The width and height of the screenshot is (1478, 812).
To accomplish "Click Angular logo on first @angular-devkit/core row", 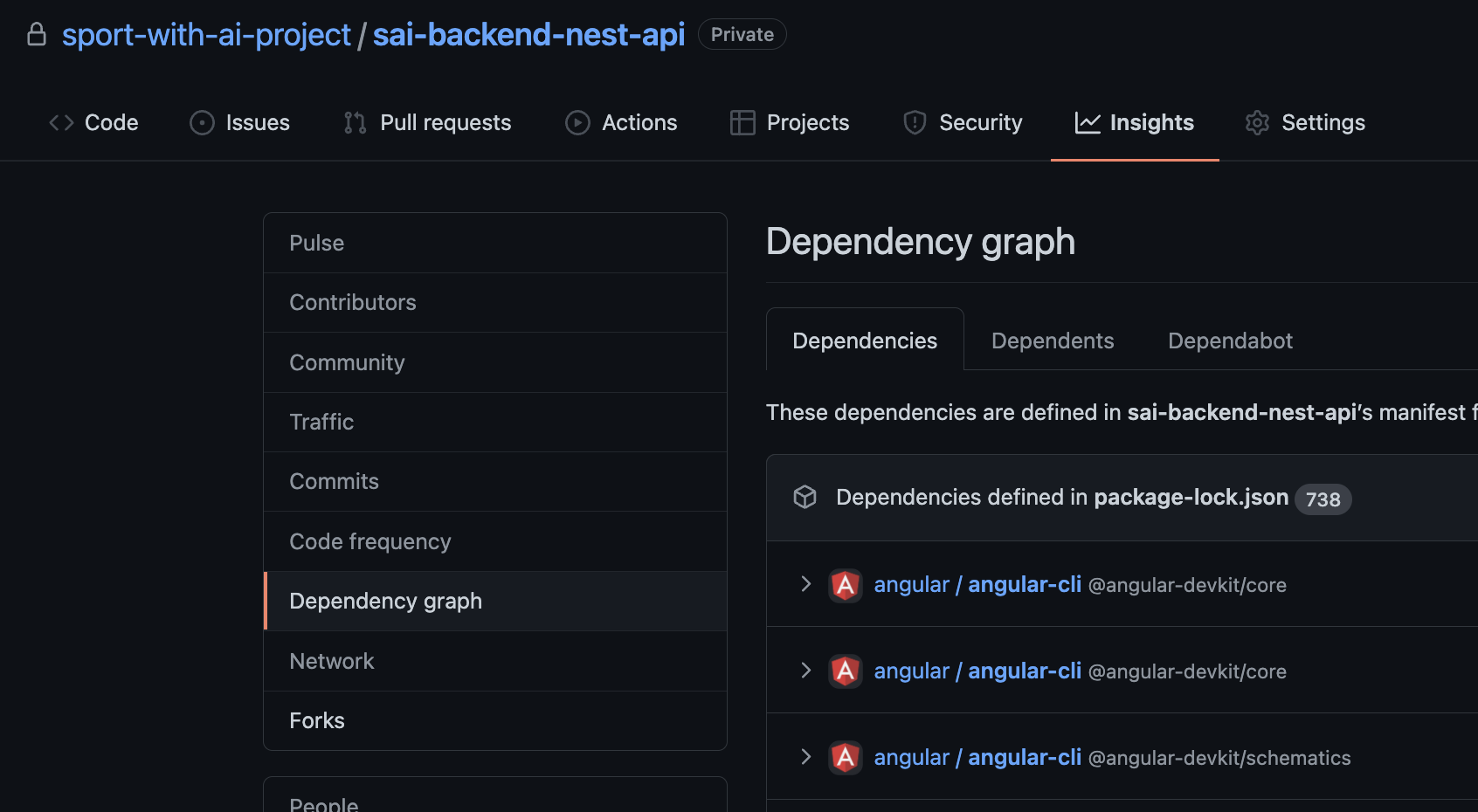I will pyautogui.click(x=846, y=585).
